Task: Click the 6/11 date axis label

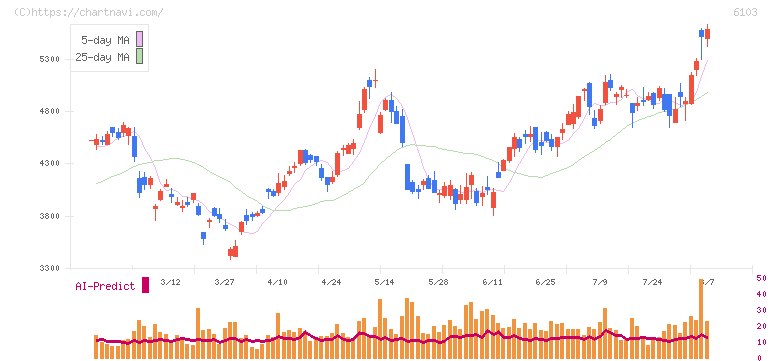Action: tap(491, 282)
